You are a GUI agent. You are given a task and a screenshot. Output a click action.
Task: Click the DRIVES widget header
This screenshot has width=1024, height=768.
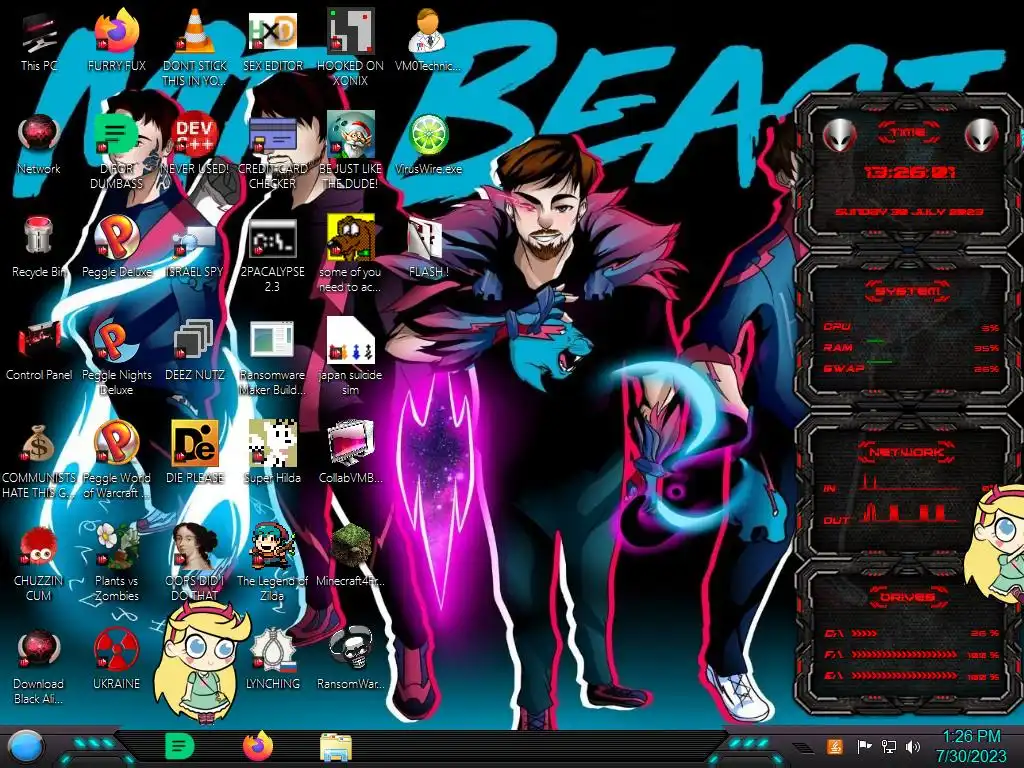point(908,597)
